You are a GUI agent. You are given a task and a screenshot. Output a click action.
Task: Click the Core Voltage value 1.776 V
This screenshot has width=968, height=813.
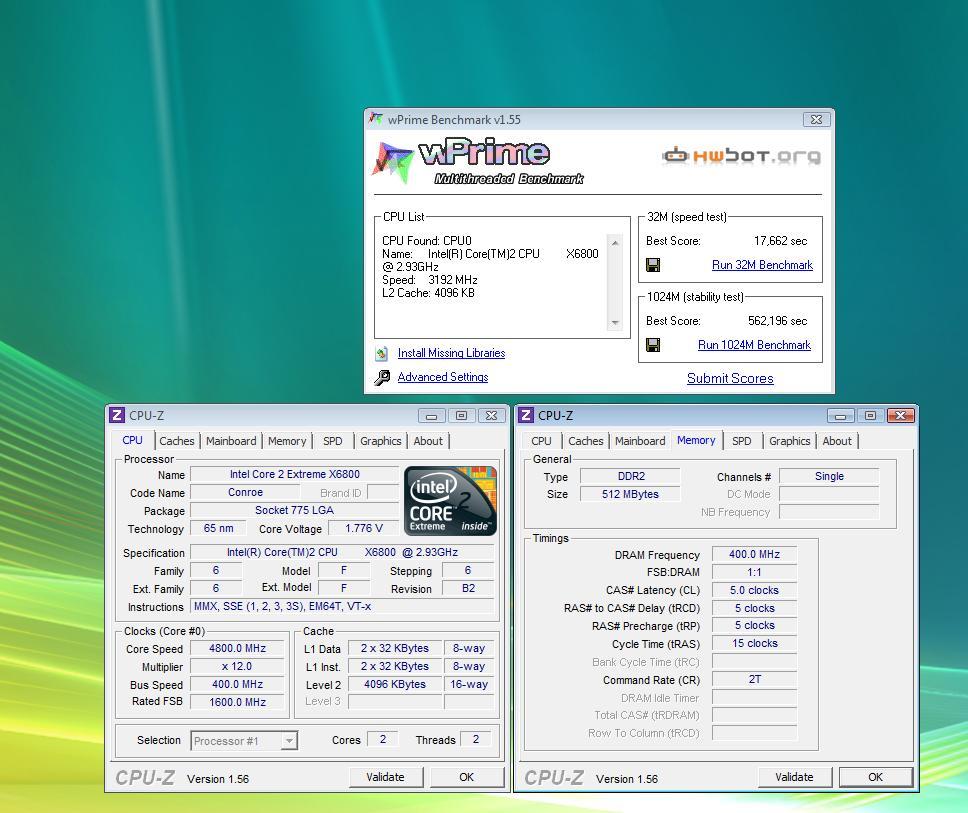364,528
